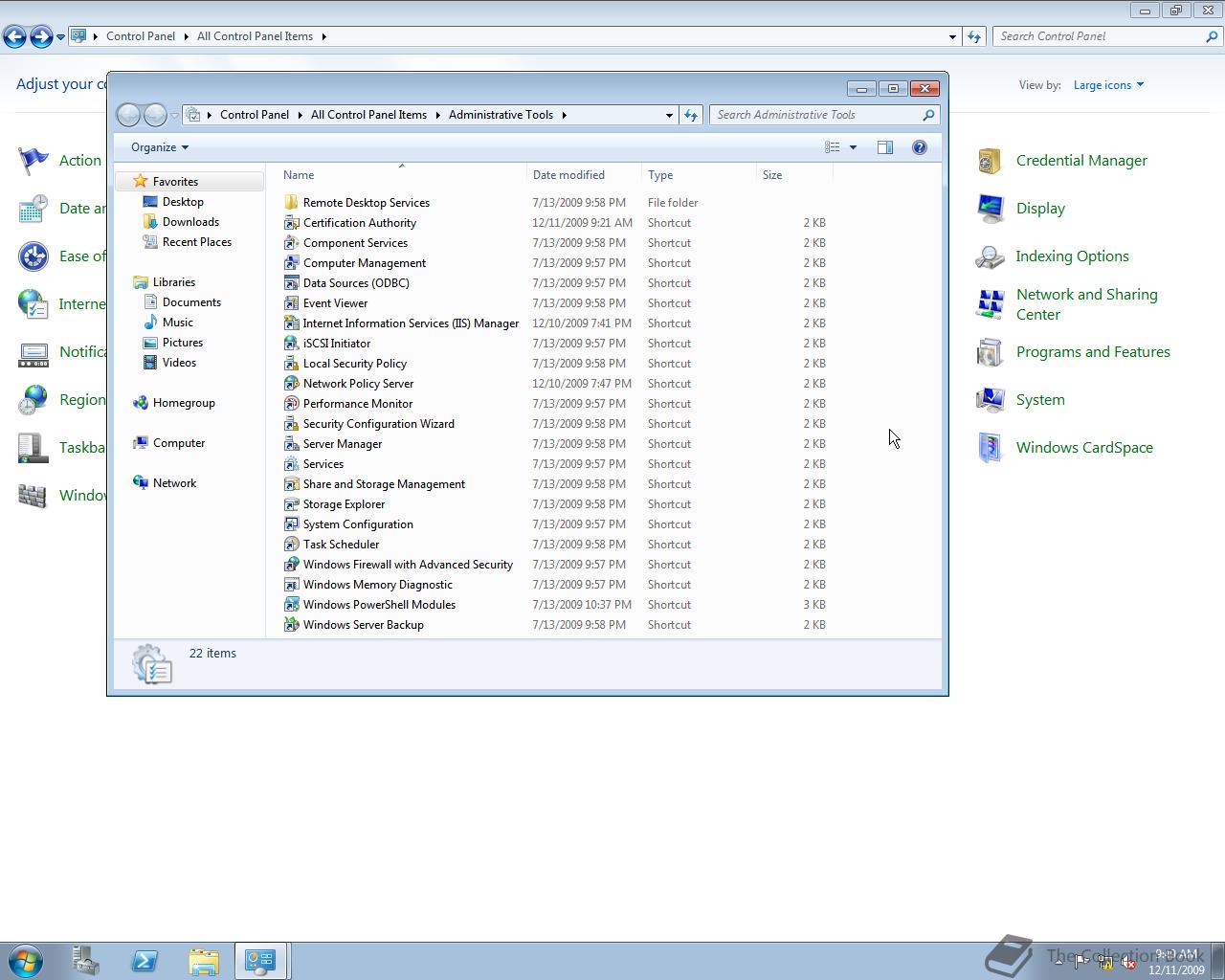Open the View by Large icons dropdown
The width and height of the screenshot is (1225, 980).
point(1108,85)
